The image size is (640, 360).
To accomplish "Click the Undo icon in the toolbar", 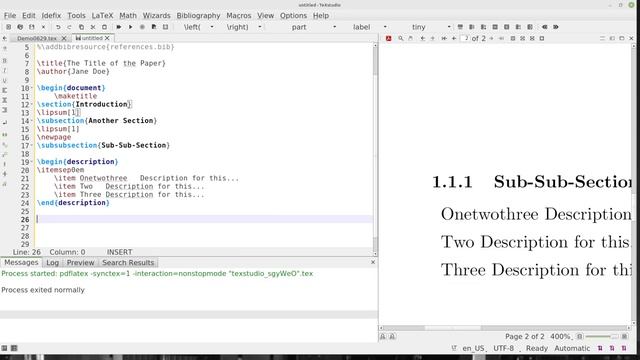I will [x=58, y=27].
